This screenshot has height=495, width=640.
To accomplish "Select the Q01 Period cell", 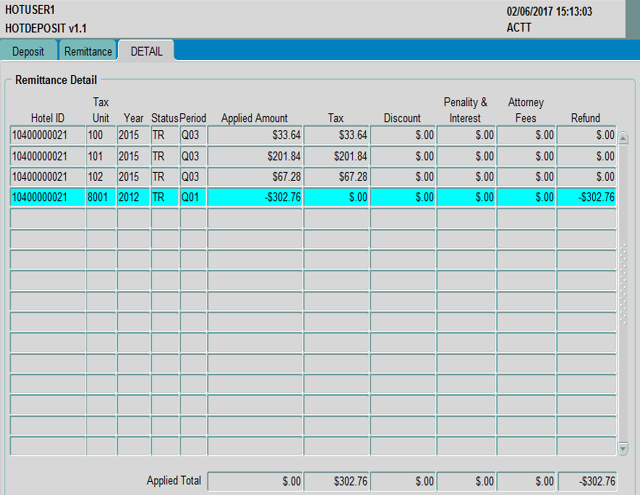I will click(193, 198).
